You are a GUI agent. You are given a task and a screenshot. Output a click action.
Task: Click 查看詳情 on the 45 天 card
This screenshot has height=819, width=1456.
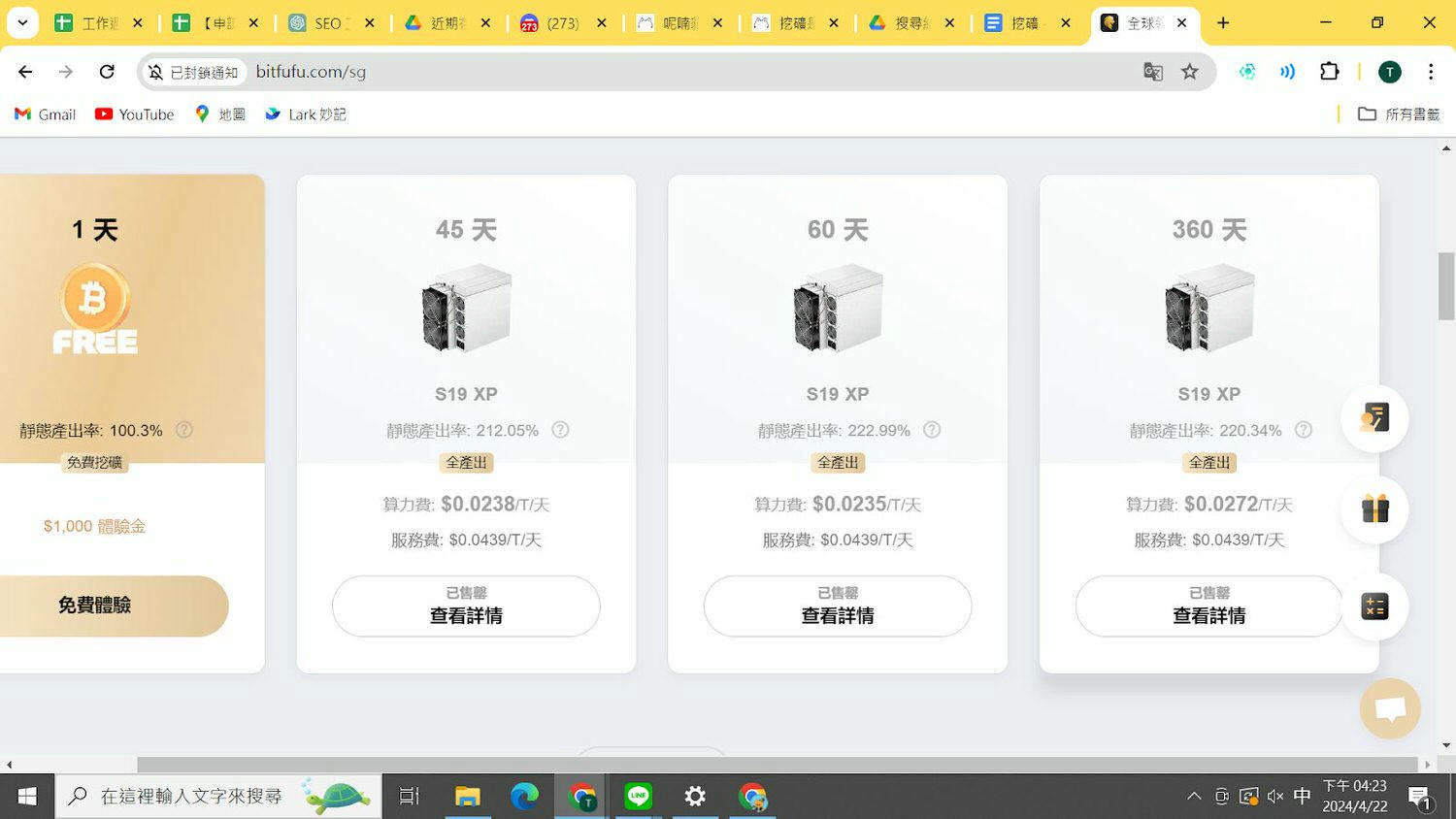pyautogui.click(x=466, y=606)
